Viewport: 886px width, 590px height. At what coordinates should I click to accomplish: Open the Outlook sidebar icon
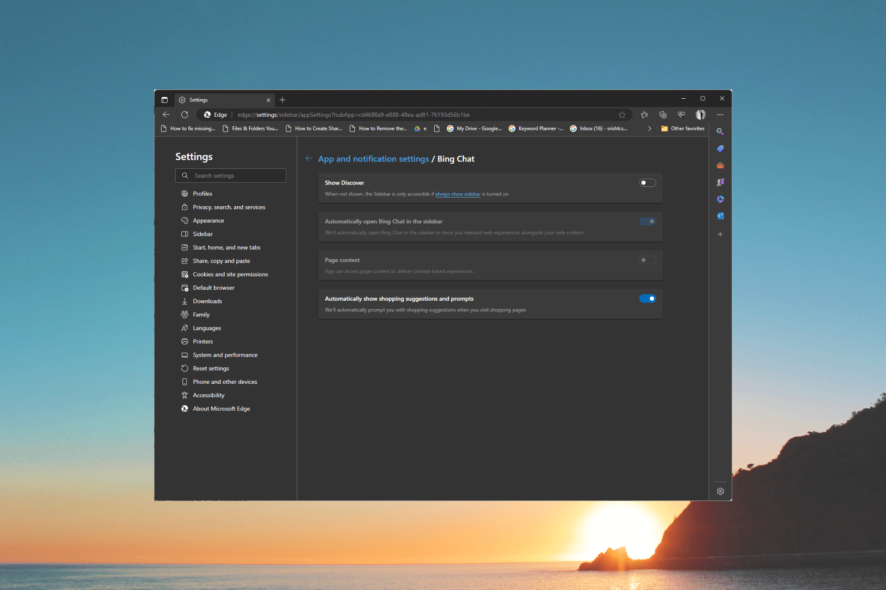720,216
